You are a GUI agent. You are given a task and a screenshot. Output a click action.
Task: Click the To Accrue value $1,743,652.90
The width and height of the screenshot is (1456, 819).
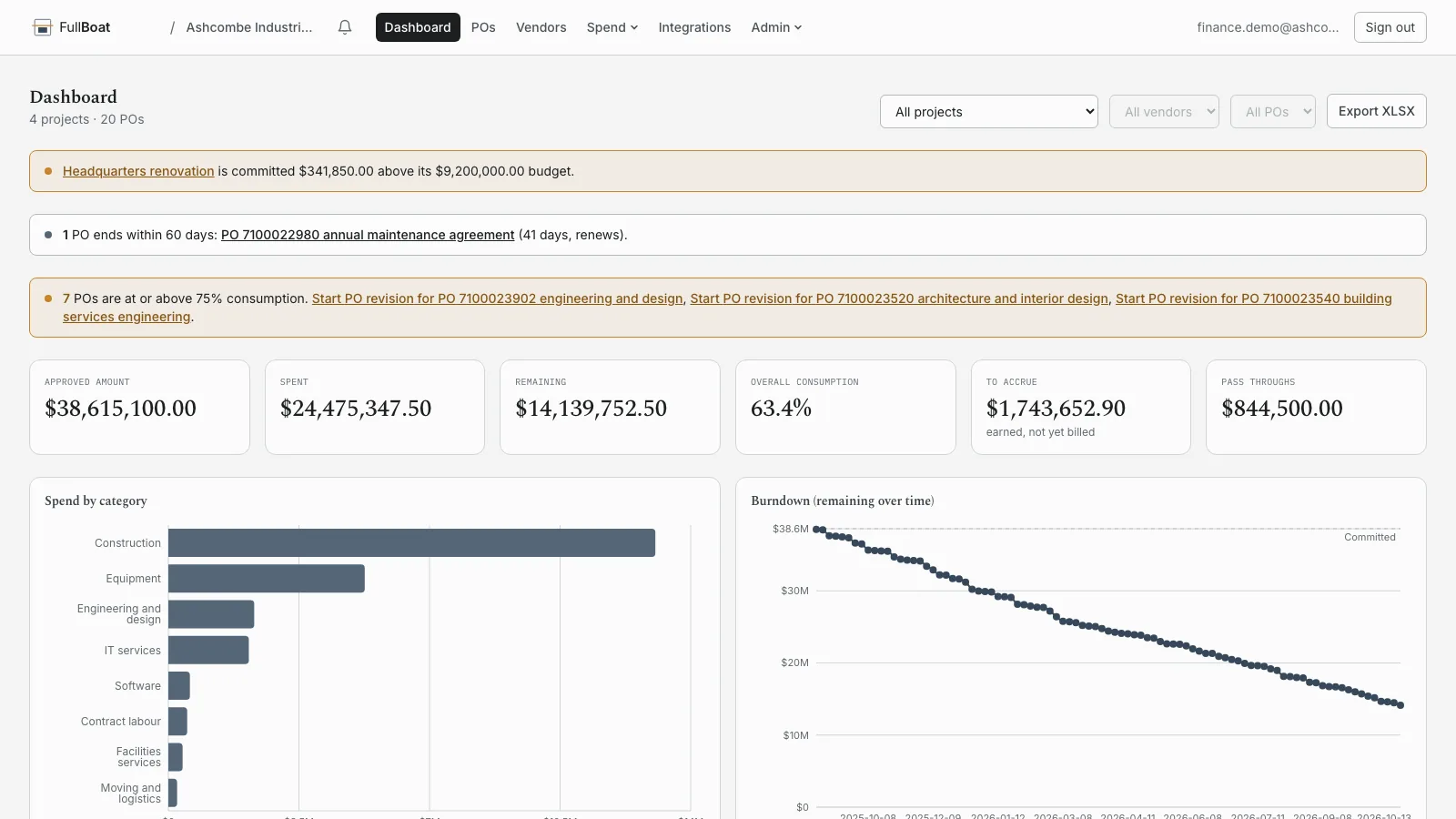1056,409
